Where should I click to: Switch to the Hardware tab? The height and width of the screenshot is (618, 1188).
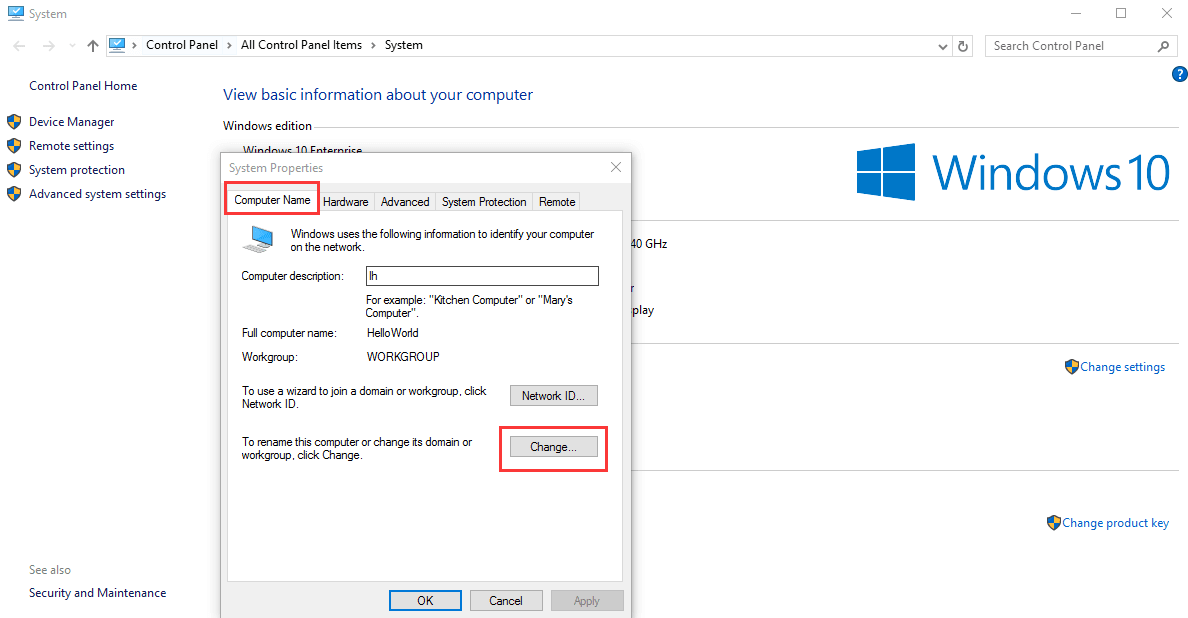pyautogui.click(x=345, y=201)
